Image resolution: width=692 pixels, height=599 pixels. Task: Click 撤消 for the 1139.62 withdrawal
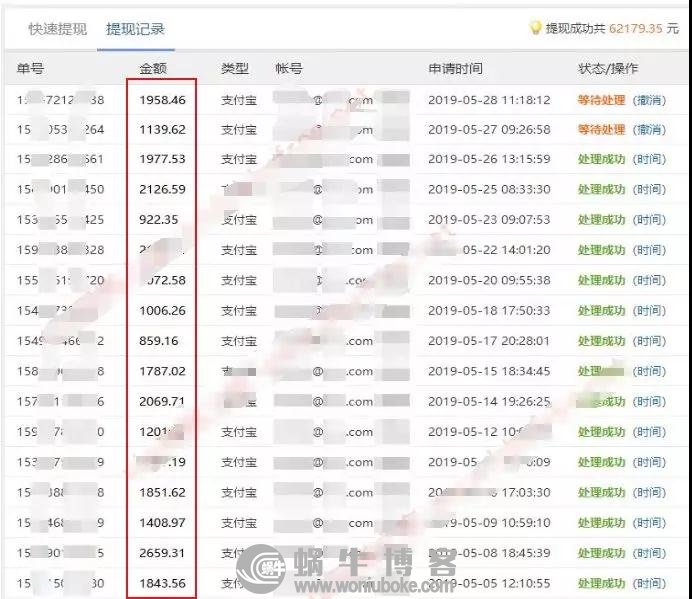(649, 130)
